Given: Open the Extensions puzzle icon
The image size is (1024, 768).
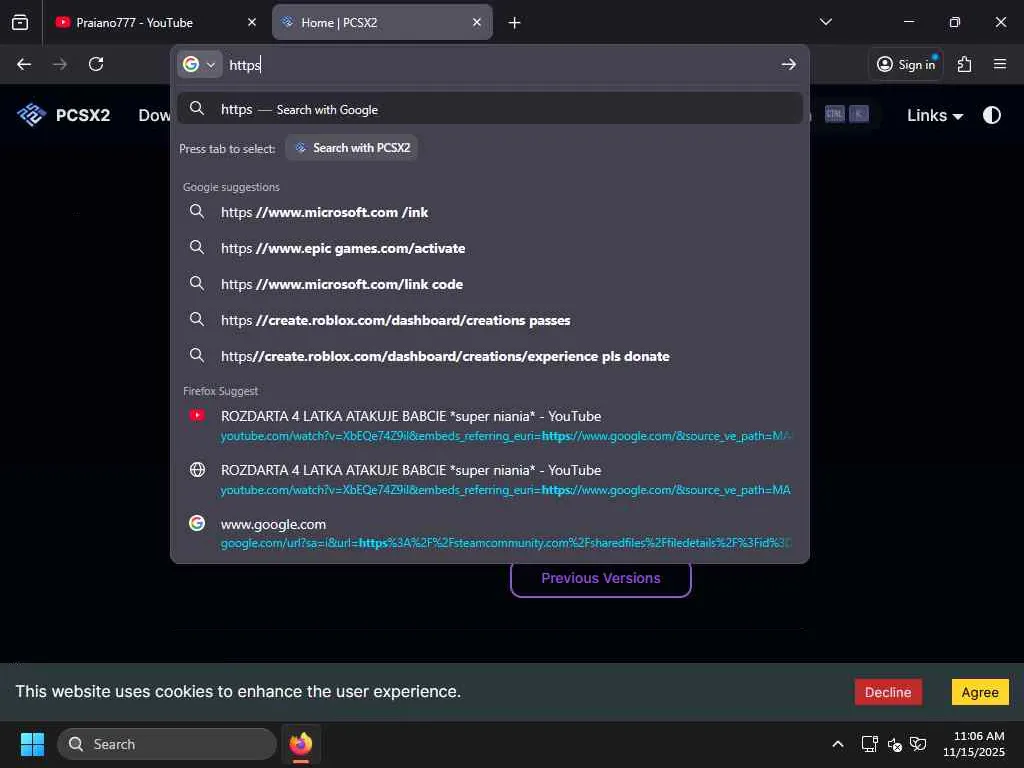Looking at the screenshot, I should (x=965, y=64).
